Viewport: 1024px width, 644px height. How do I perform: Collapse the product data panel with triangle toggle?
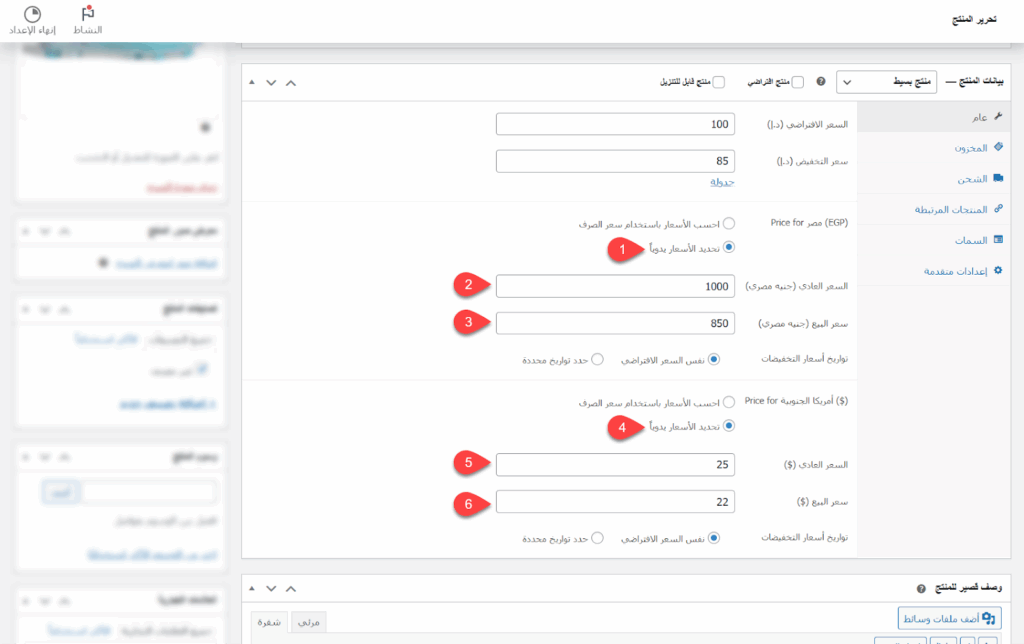(251, 82)
